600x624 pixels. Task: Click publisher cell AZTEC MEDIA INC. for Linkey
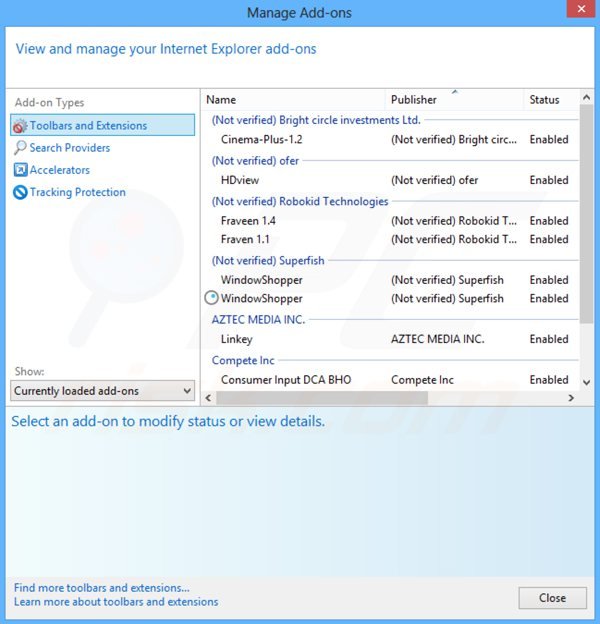[x=438, y=339]
